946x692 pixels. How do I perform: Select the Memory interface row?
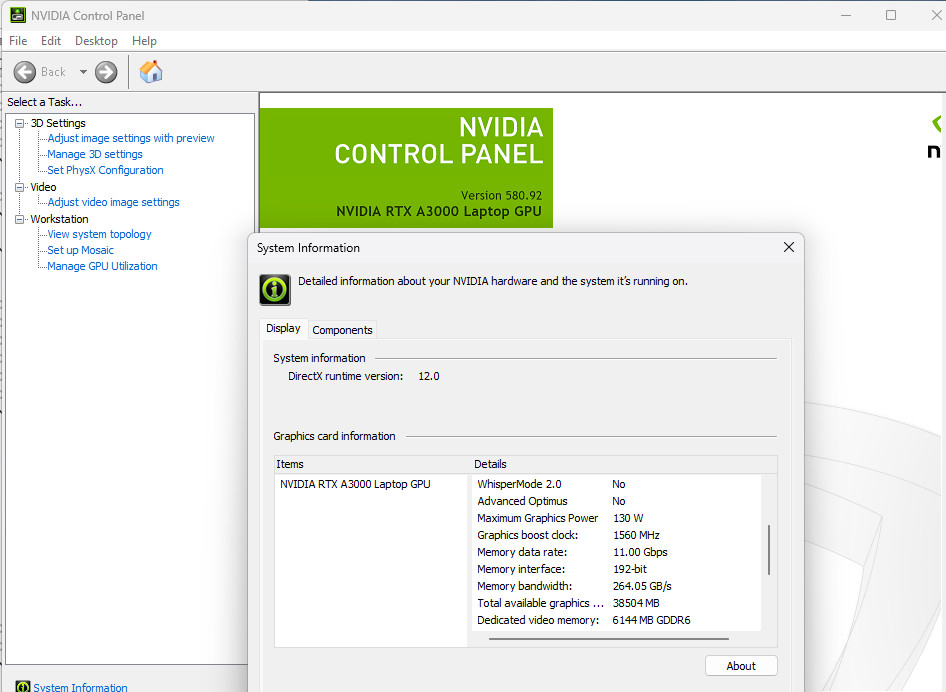[x=616, y=569]
